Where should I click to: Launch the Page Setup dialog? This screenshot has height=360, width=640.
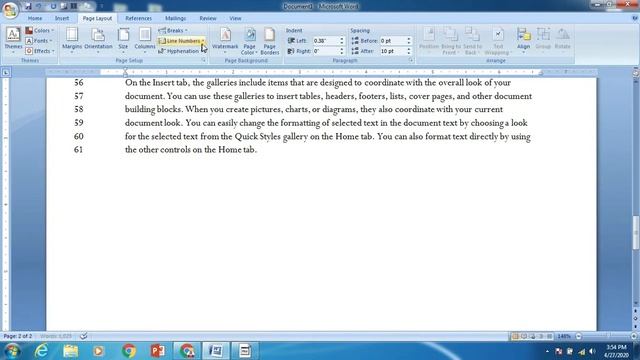[203, 60]
